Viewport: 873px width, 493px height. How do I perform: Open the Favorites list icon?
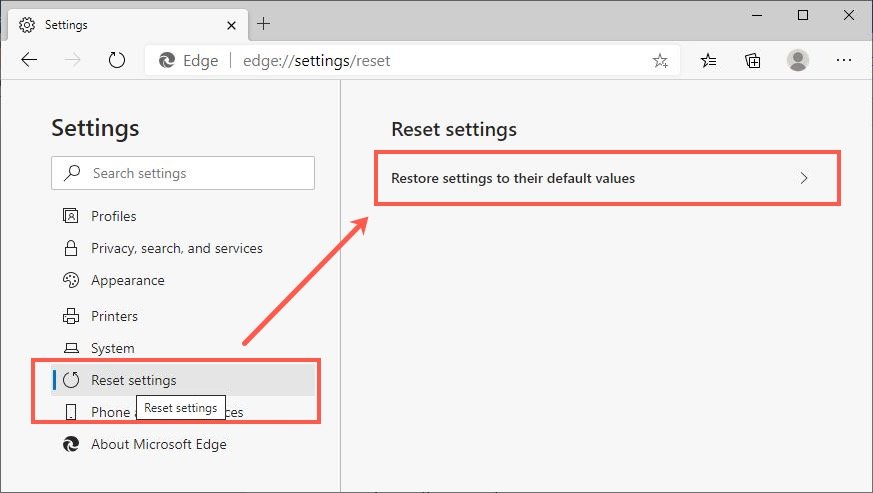[x=709, y=61]
